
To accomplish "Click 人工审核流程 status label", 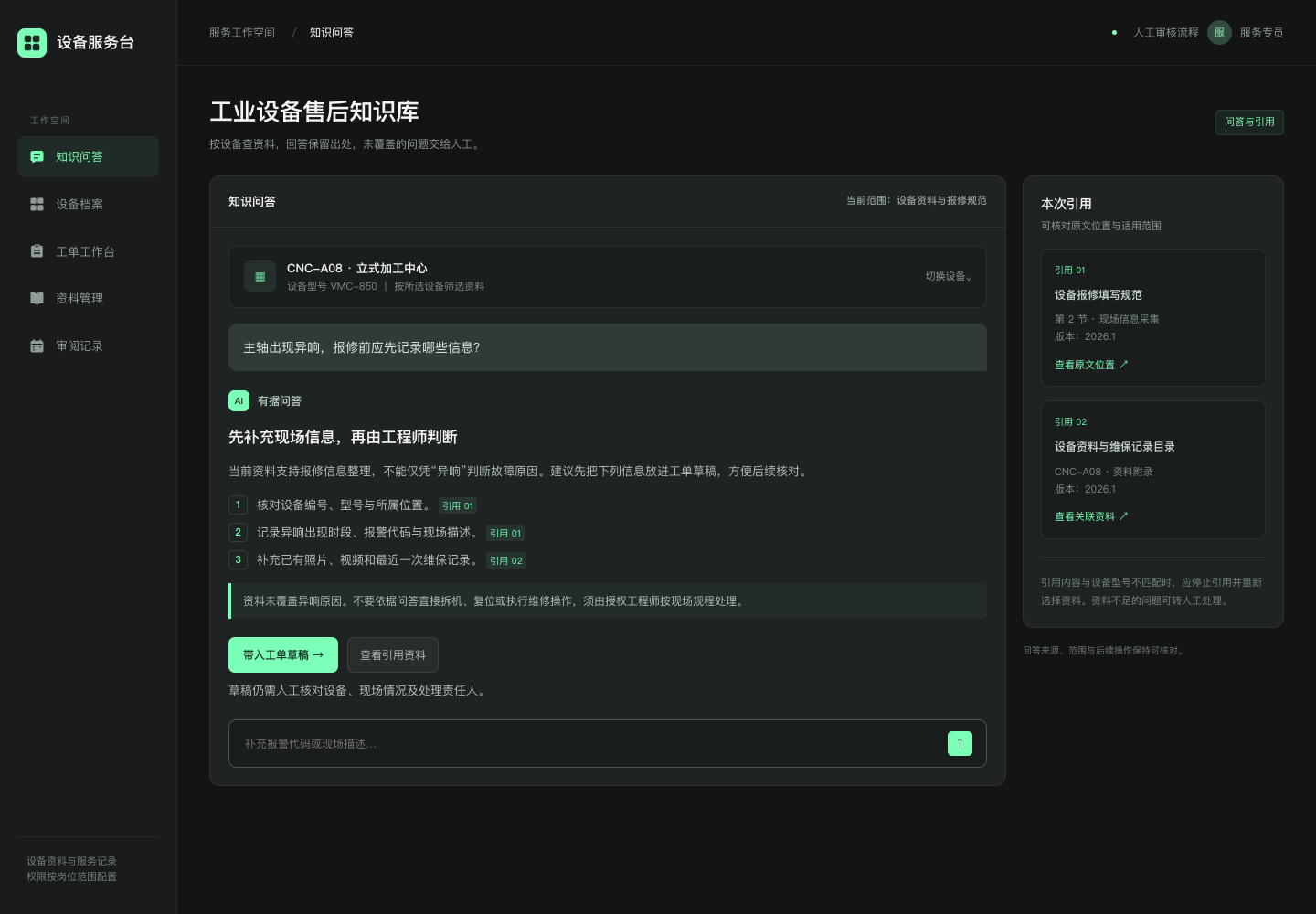I will click(1166, 33).
